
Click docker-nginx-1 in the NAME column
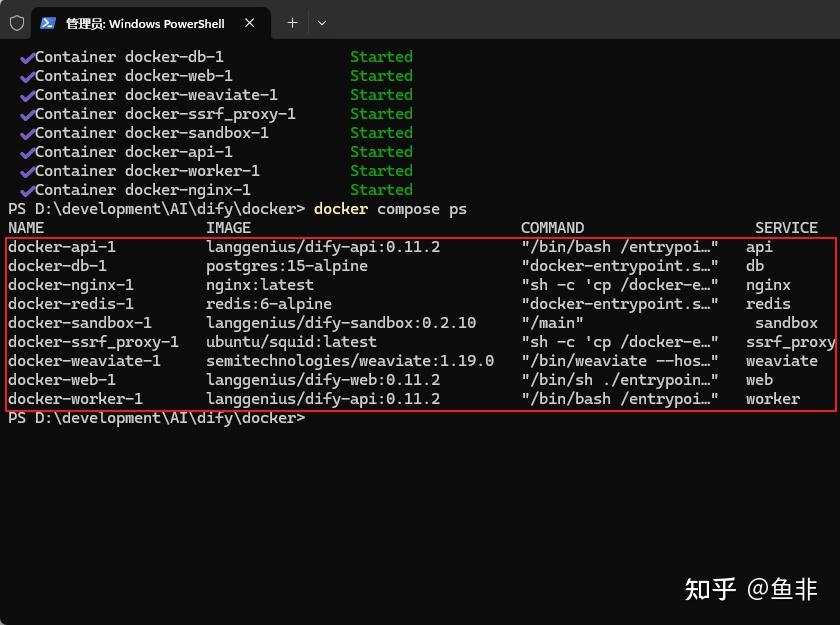pos(71,285)
